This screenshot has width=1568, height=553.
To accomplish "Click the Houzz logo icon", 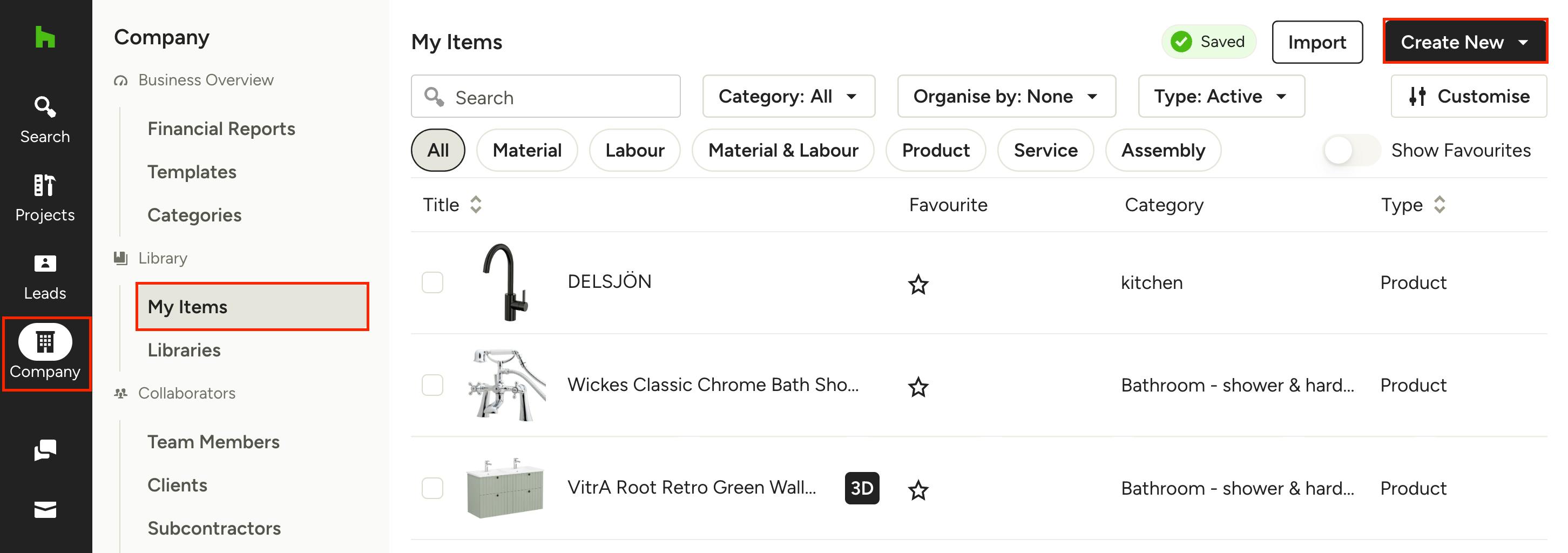I will 45,37.
